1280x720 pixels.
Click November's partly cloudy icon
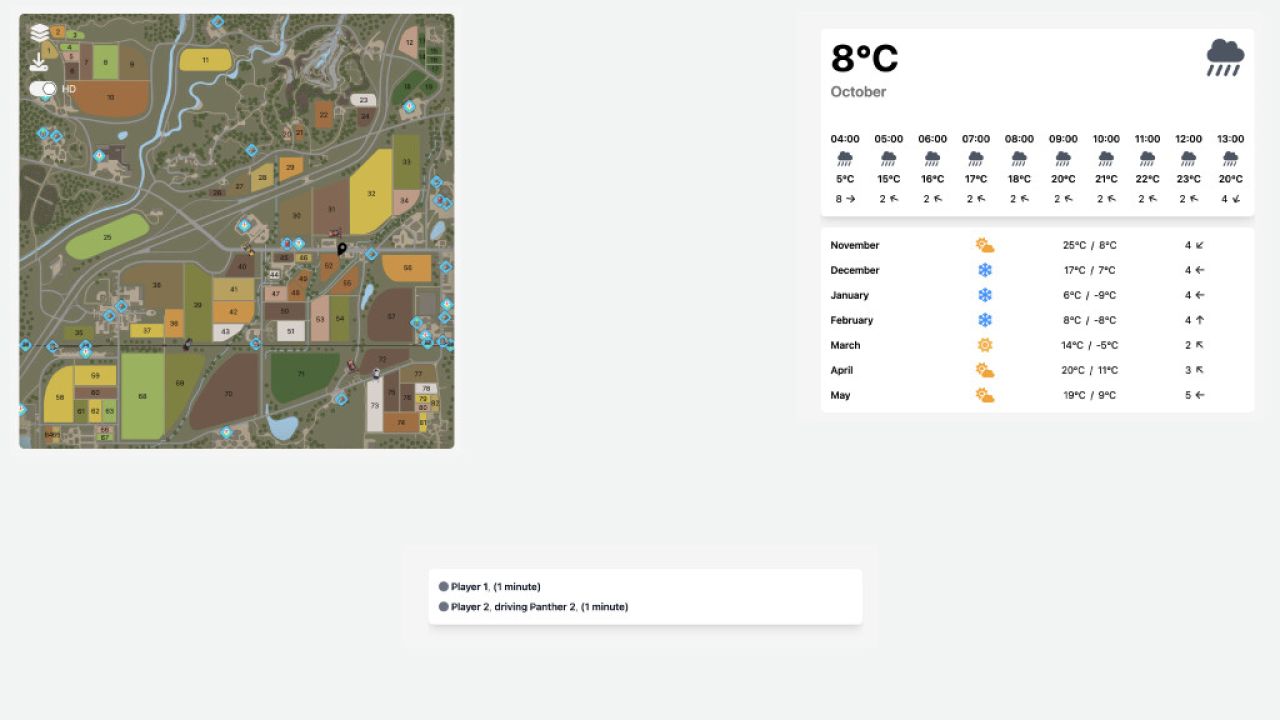pos(985,243)
